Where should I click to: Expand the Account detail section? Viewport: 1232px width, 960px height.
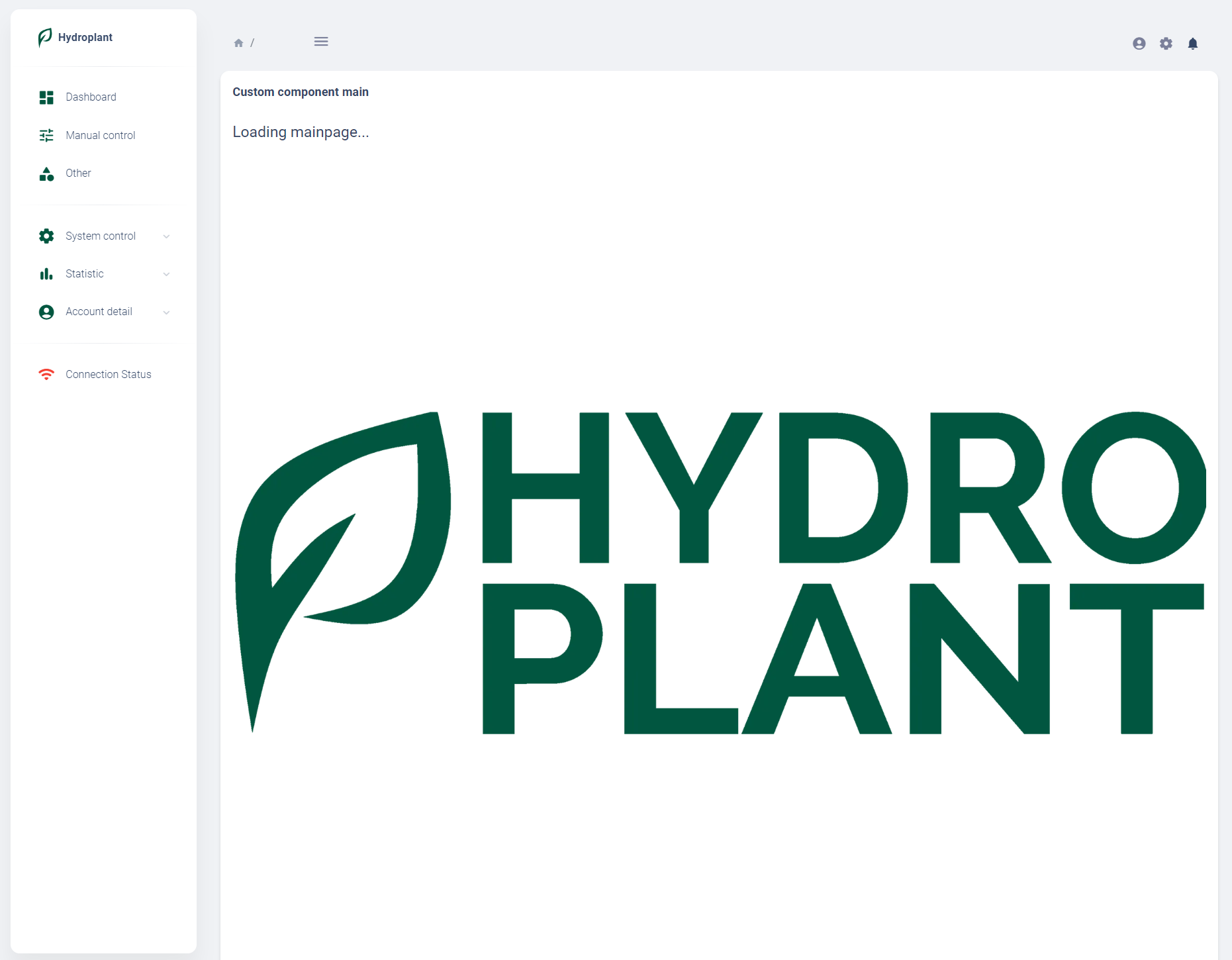166,312
